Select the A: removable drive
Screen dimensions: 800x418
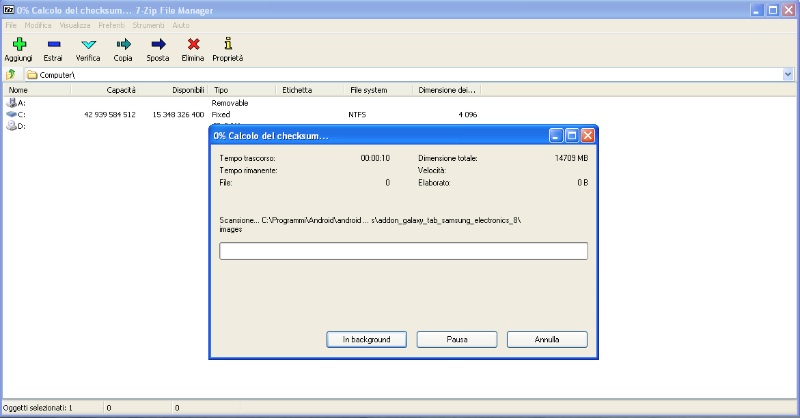22,103
